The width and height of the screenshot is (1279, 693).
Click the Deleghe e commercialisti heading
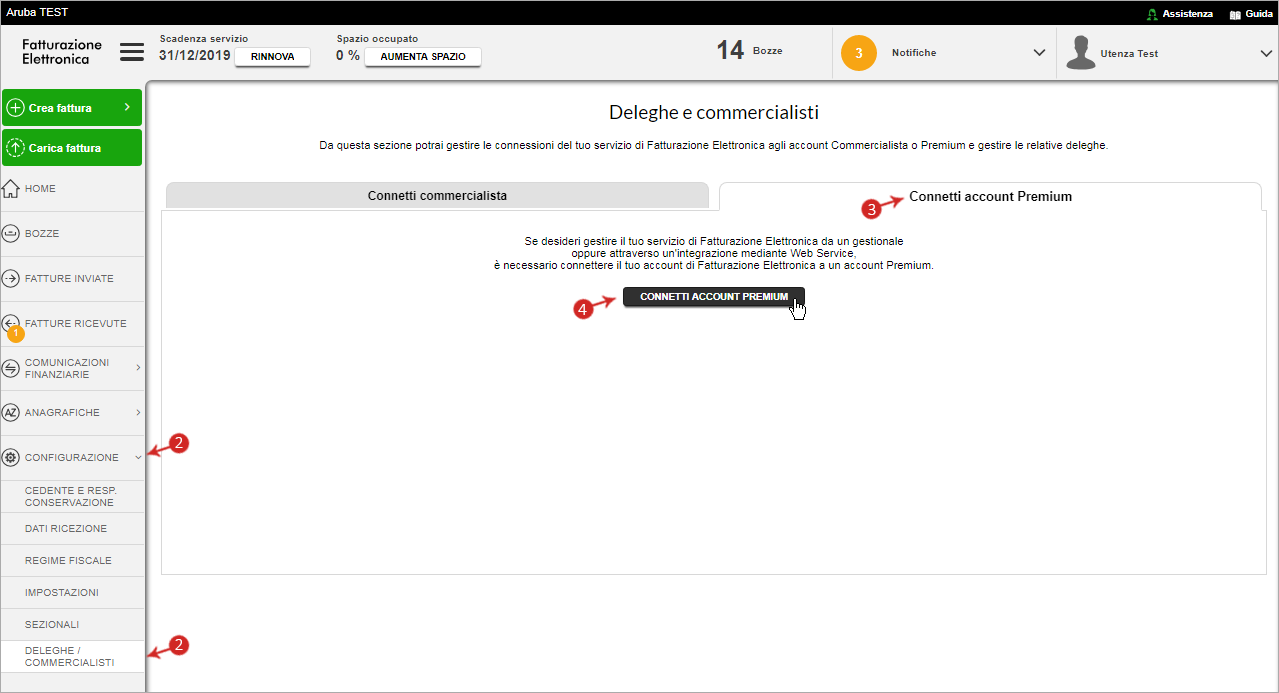(x=714, y=112)
